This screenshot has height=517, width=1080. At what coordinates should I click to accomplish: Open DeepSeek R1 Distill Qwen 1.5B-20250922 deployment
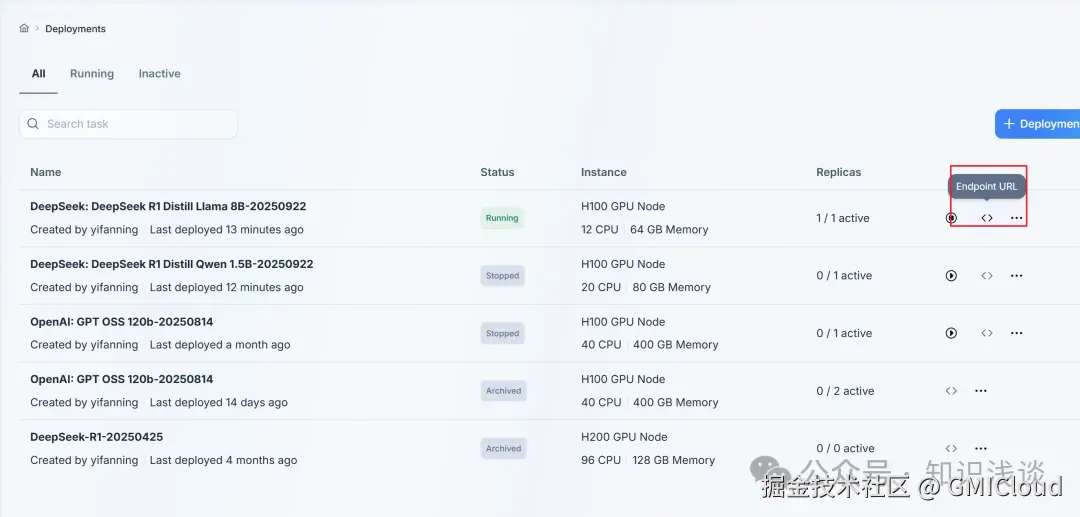click(x=172, y=264)
